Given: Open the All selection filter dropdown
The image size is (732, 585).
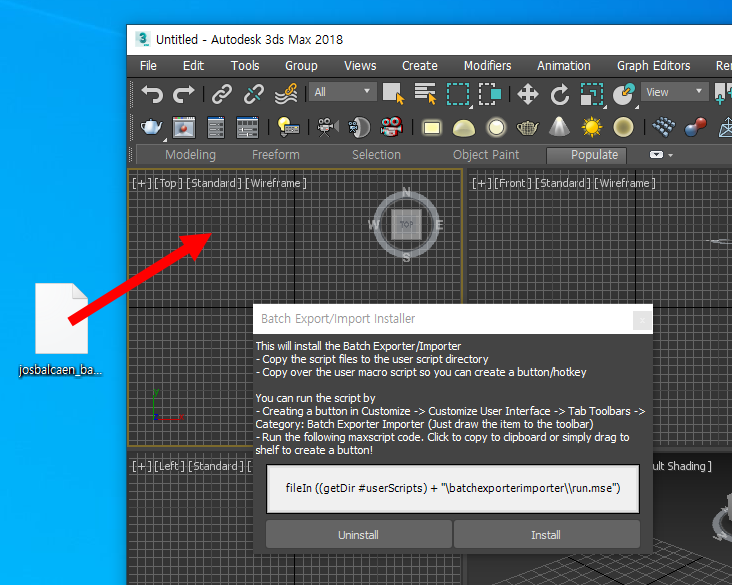Looking at the screenshot, I should [x=342, y=92].
